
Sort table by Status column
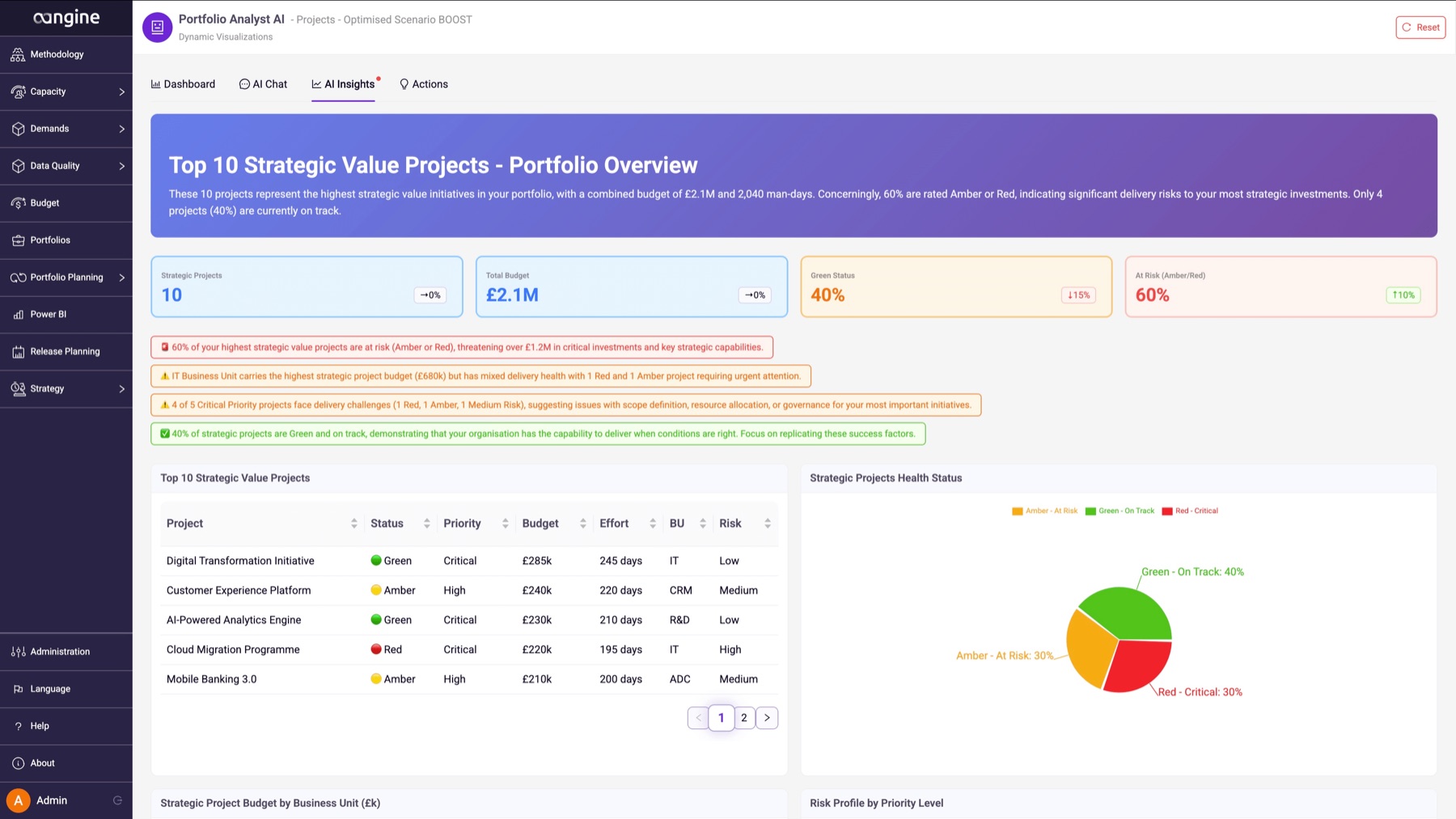click(x=426, y=524)
